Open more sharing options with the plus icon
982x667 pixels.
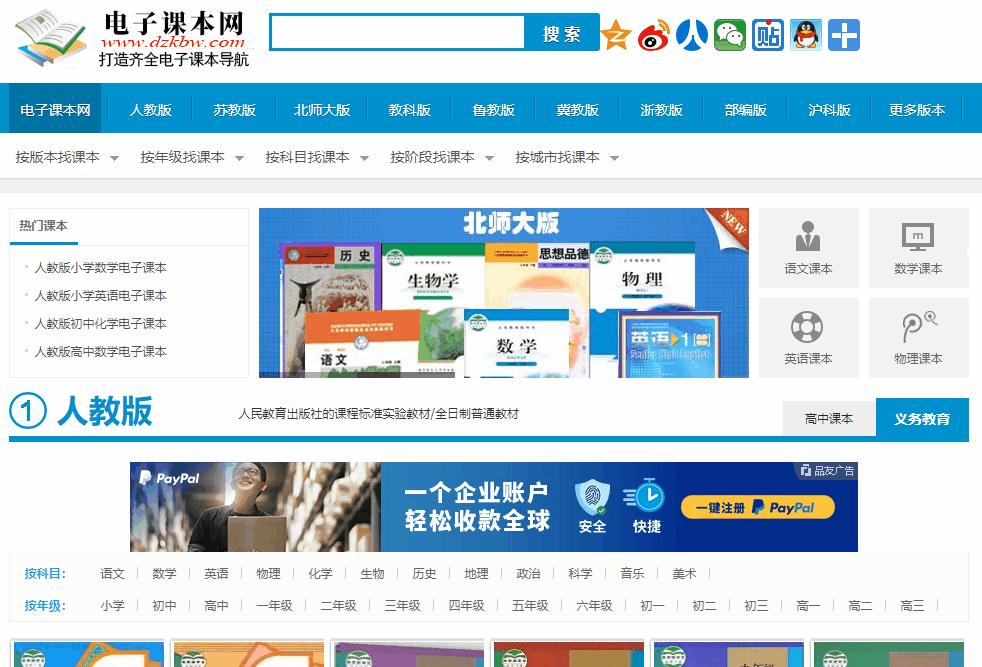843,33
